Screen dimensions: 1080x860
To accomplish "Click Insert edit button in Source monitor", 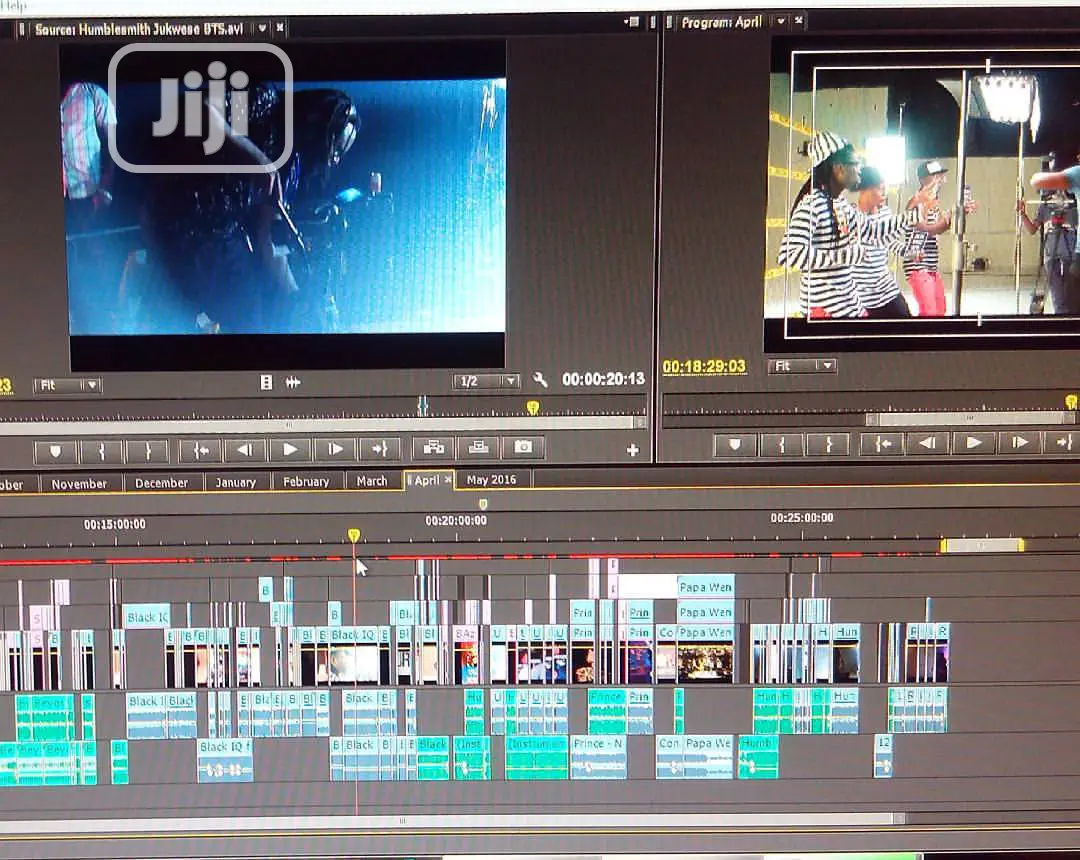I will click(433, 448).
